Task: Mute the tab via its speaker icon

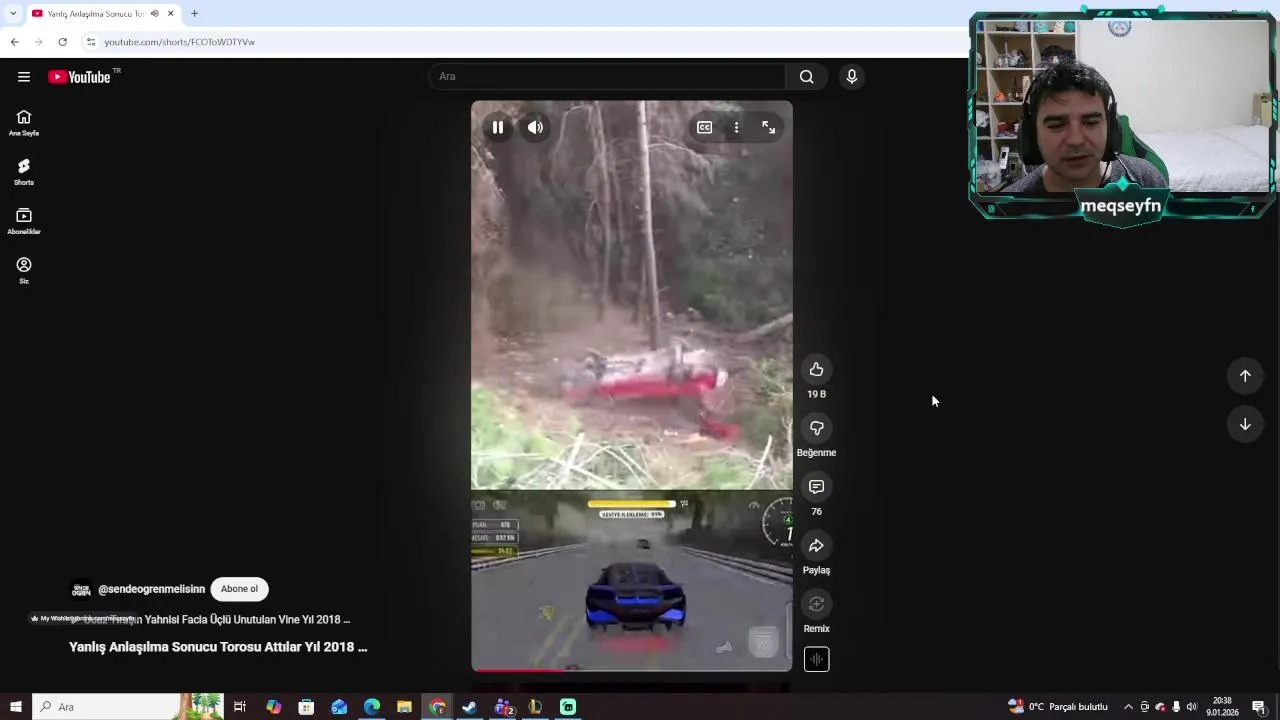Action: 154,14
